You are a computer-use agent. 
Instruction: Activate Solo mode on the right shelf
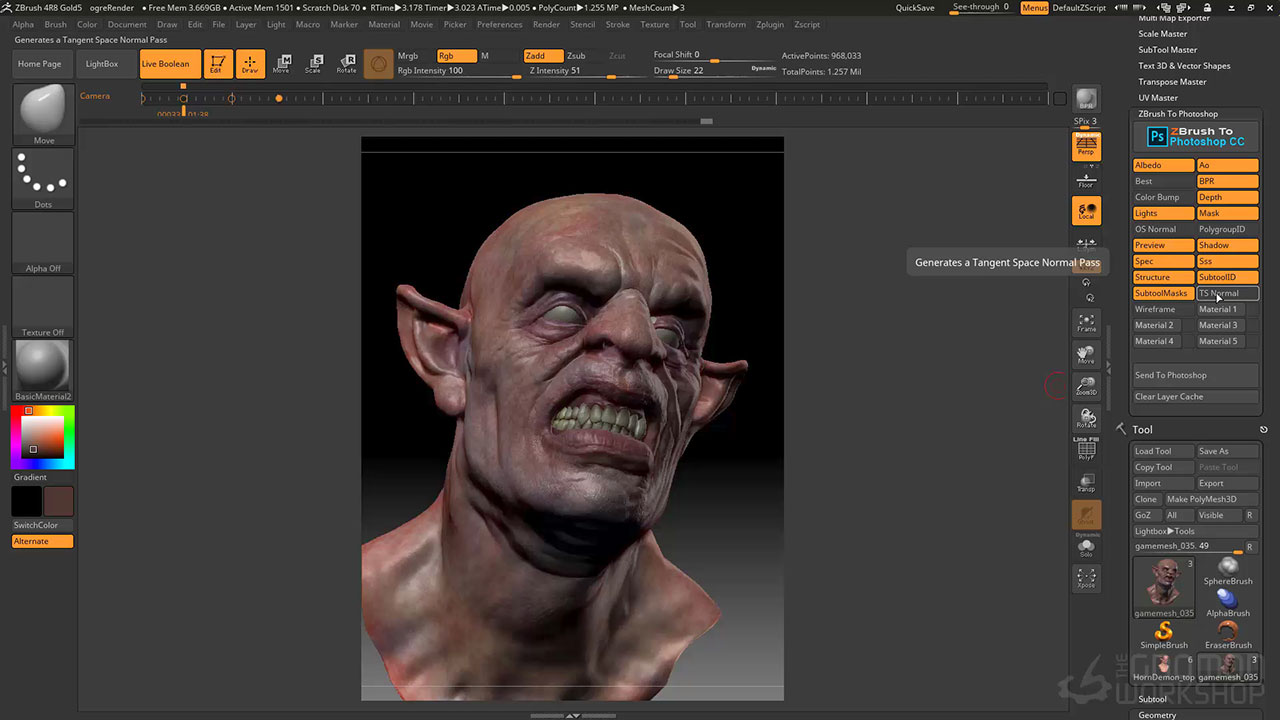tap(1086, 548)
